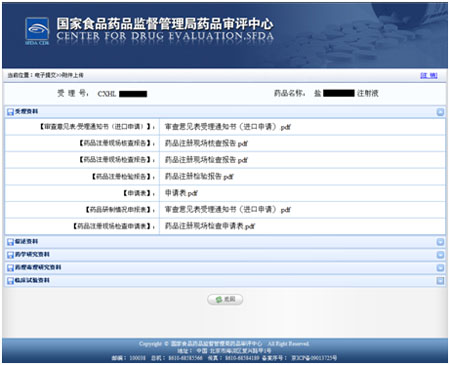
Task: Open 药品注册检验报告.pdf file
Action: (x=199, y=176)
